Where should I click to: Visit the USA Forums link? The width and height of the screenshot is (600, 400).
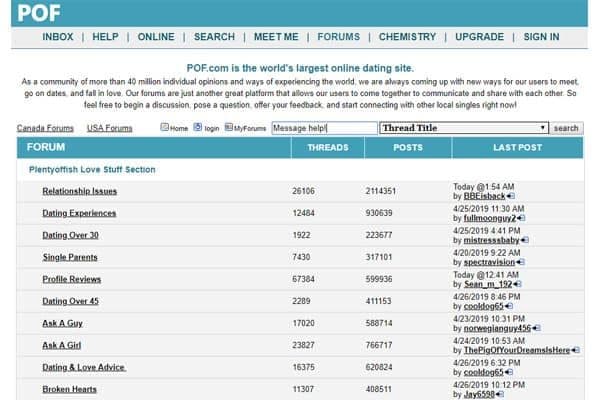pos(109,129)
